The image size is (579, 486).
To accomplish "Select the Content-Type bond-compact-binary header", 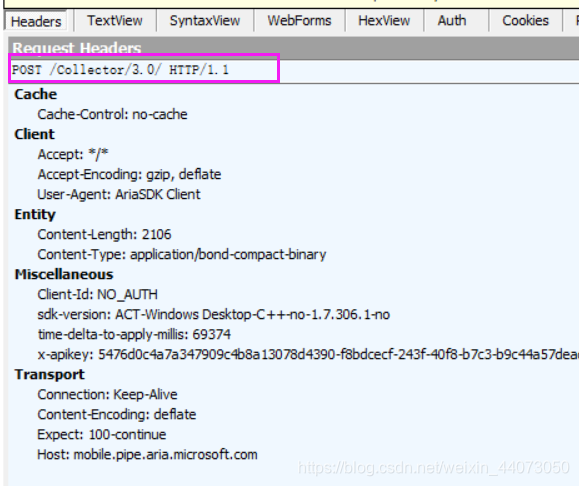I will click(x=182, y=254).
